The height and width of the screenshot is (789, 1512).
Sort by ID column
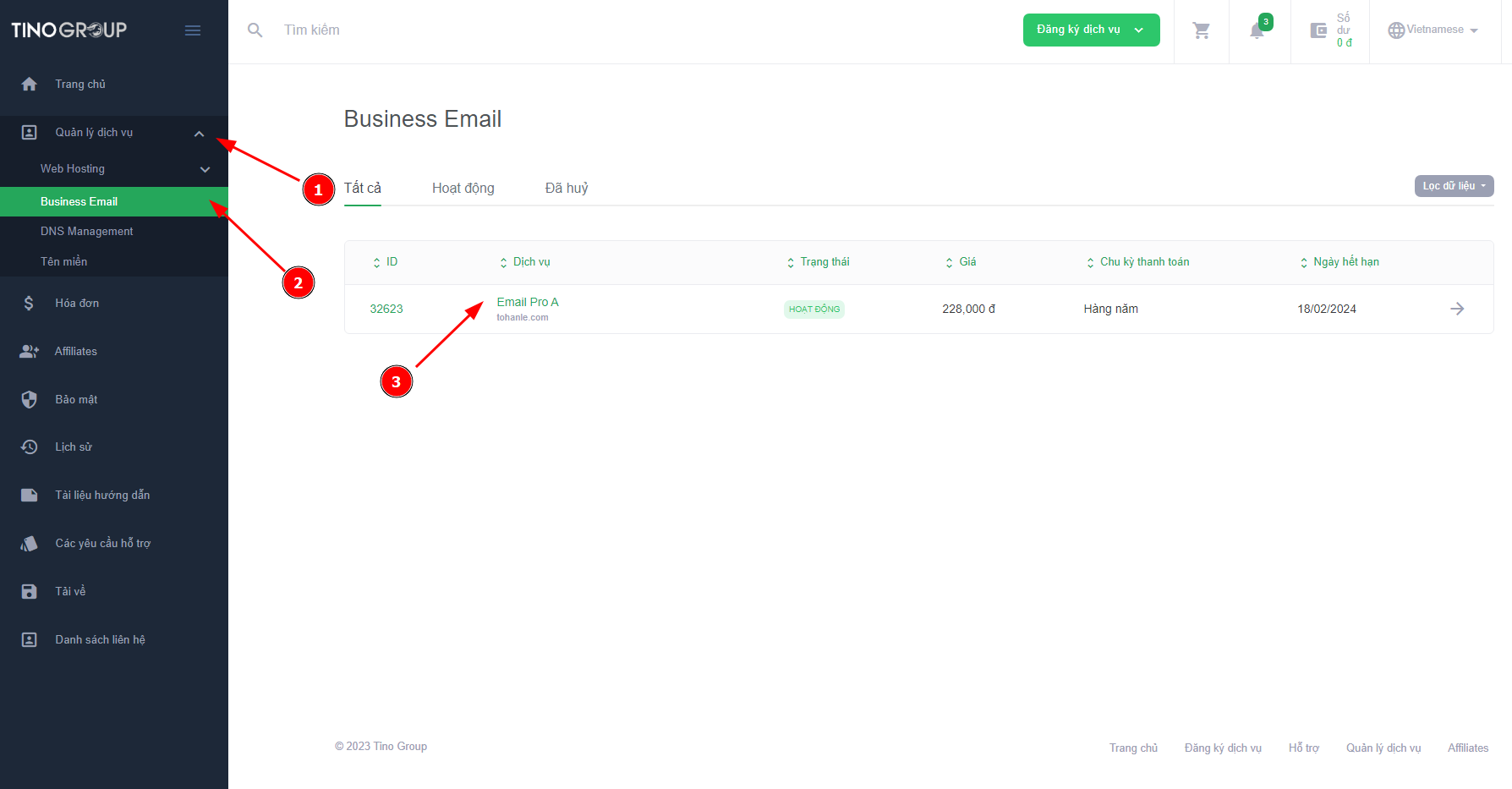point(386,262)
